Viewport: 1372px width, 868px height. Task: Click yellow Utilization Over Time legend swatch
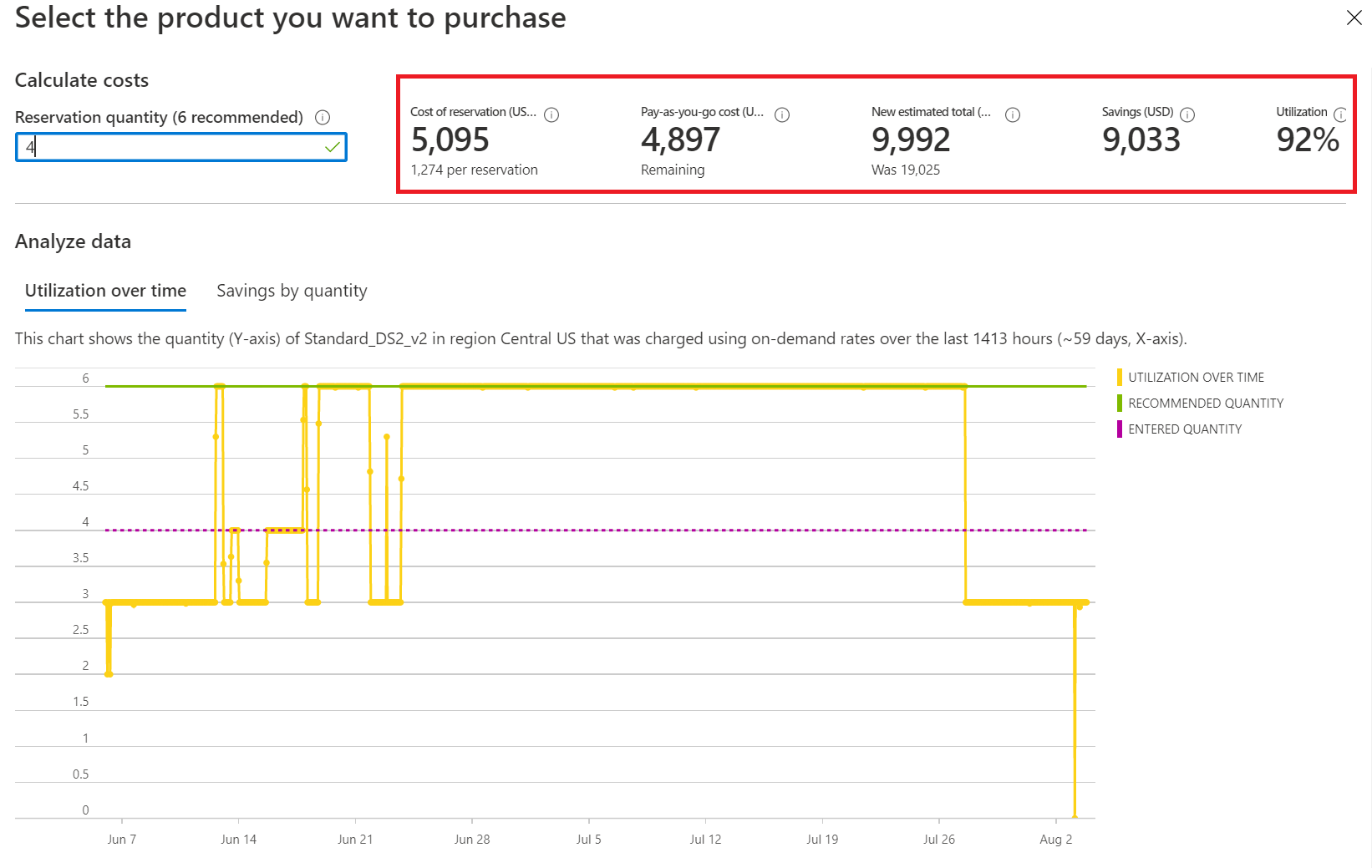(1120, 378)
